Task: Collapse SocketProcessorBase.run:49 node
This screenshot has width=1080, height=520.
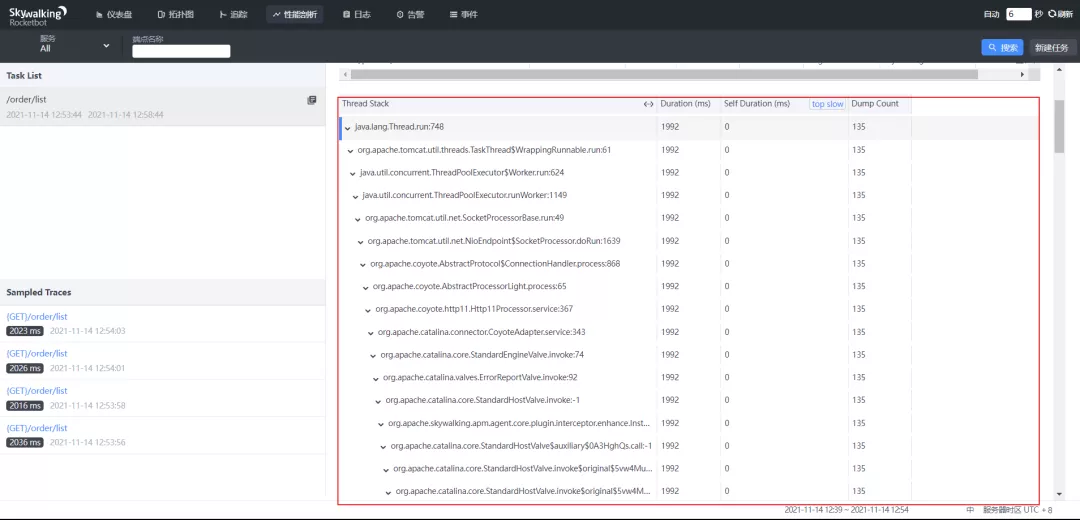Action: click(358, 218)
